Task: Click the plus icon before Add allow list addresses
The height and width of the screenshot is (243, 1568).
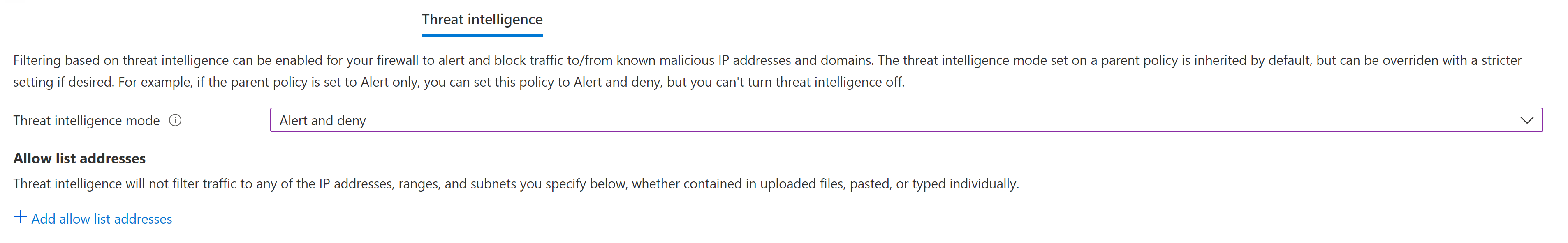Action: click(x=20, y=218)
